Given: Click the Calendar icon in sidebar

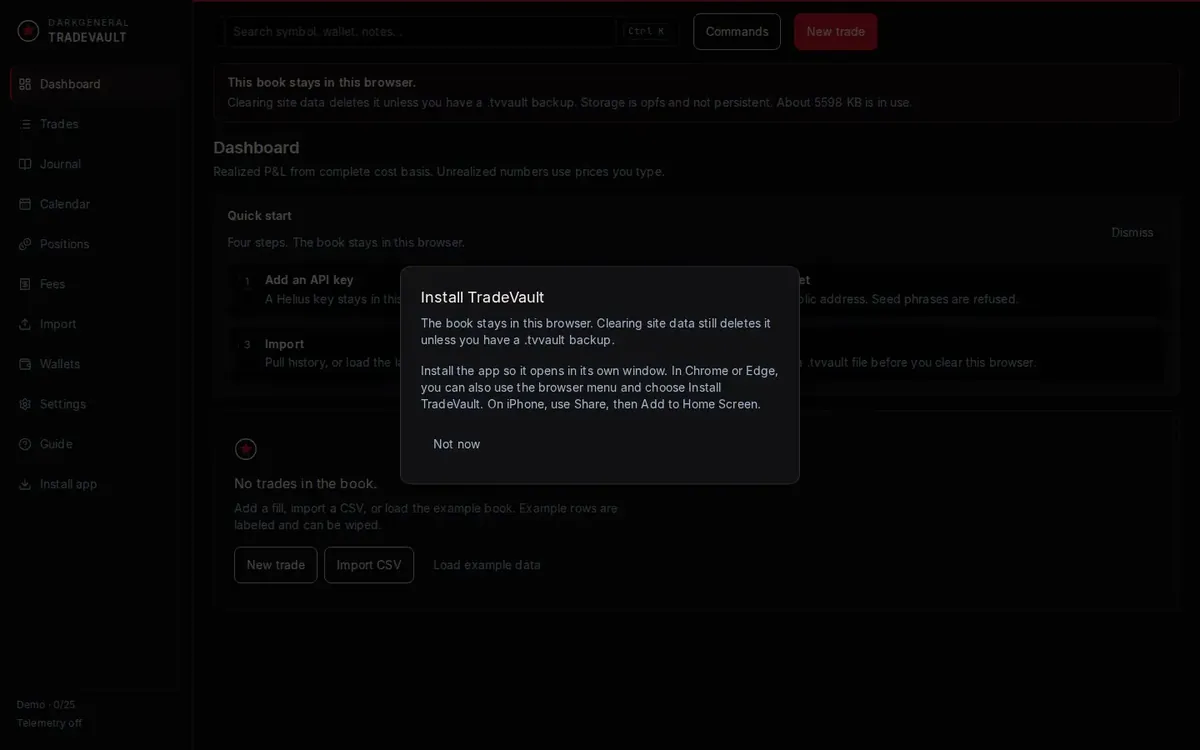Looking at the screenshot, I should [x=25, y=204].
